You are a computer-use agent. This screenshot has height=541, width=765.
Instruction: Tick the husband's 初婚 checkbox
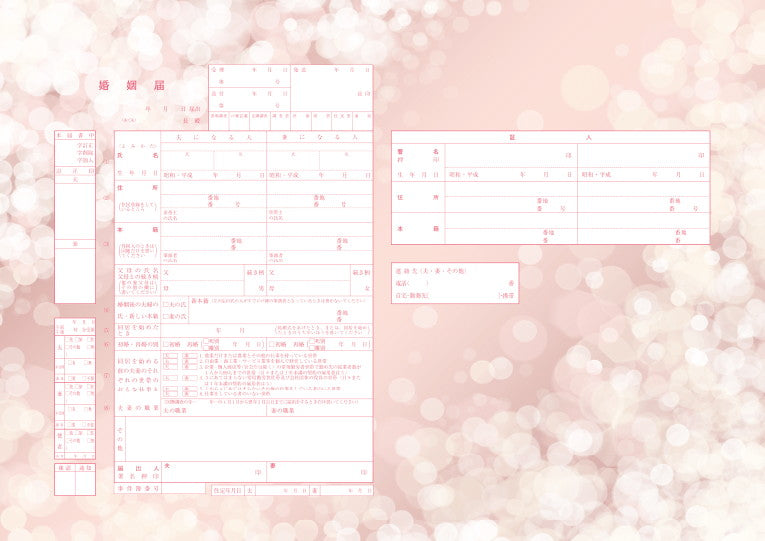pos(165,344)
